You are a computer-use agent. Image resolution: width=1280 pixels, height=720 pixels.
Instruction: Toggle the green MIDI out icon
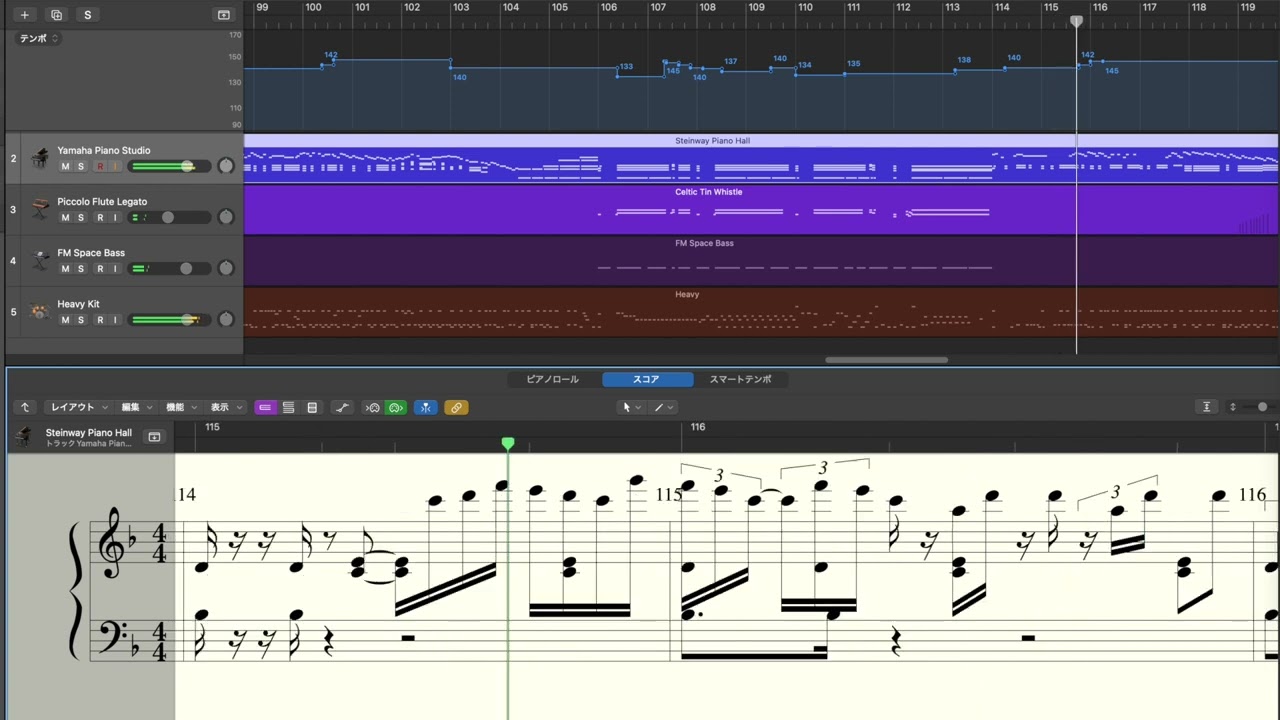(396, 407)
